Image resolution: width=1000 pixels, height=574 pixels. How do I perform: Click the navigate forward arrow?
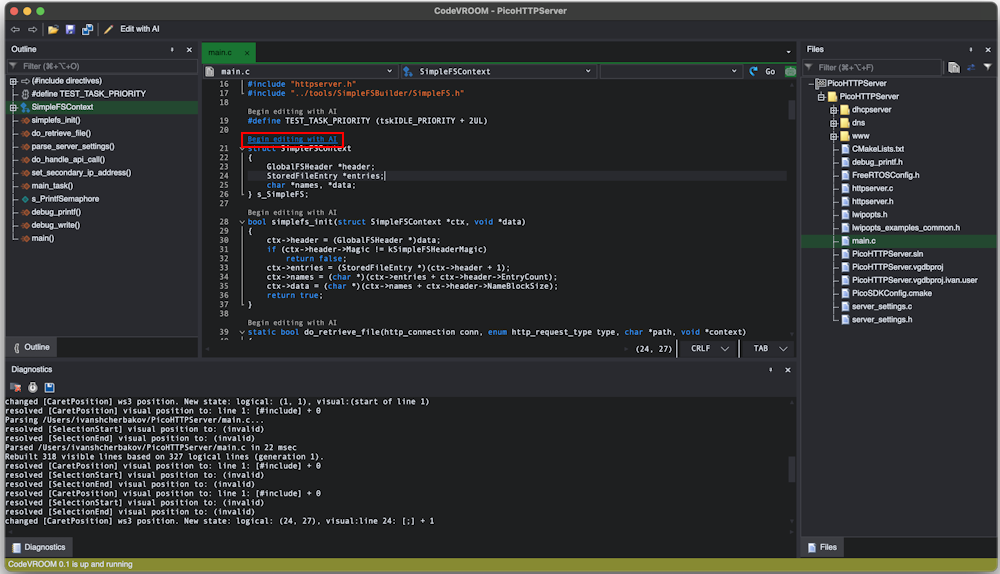(x=32, y=29)
